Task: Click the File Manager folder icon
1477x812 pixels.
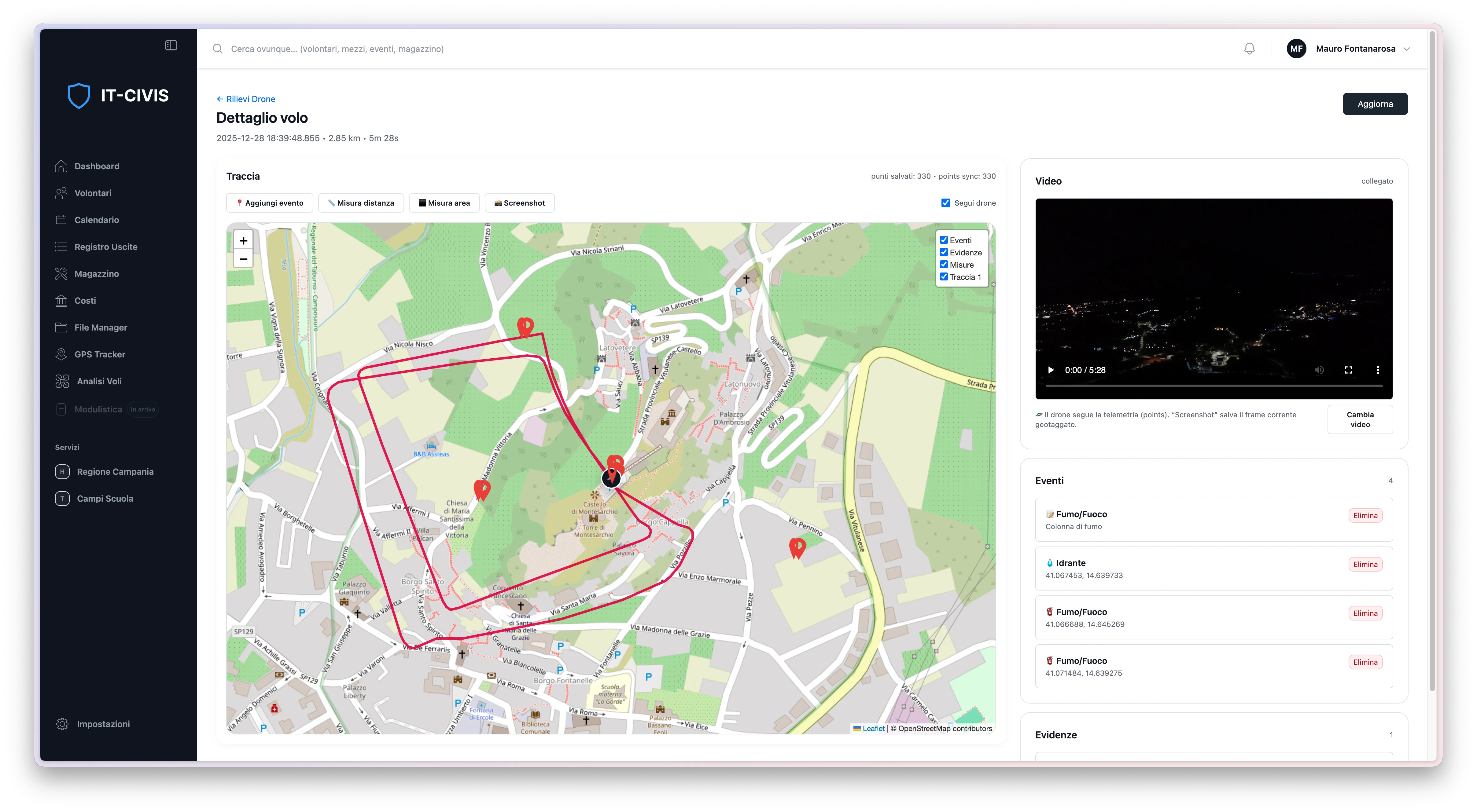Action: click(61, 327)
